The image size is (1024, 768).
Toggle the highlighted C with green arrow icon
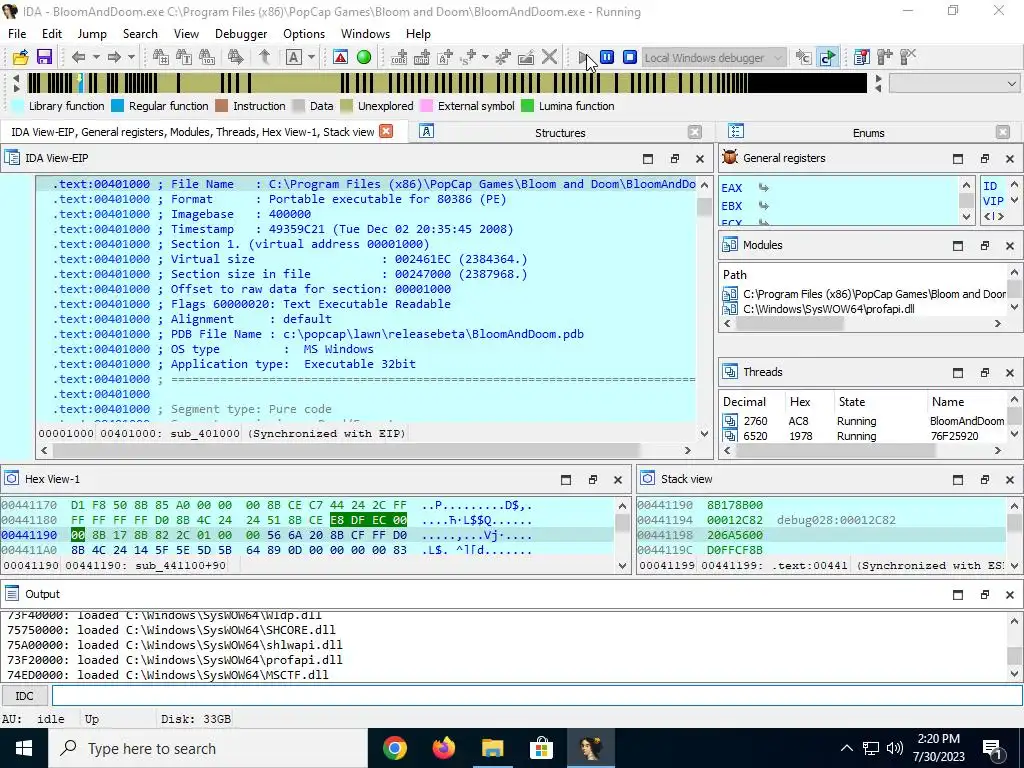pyautogui.click(x=827, y=57)
